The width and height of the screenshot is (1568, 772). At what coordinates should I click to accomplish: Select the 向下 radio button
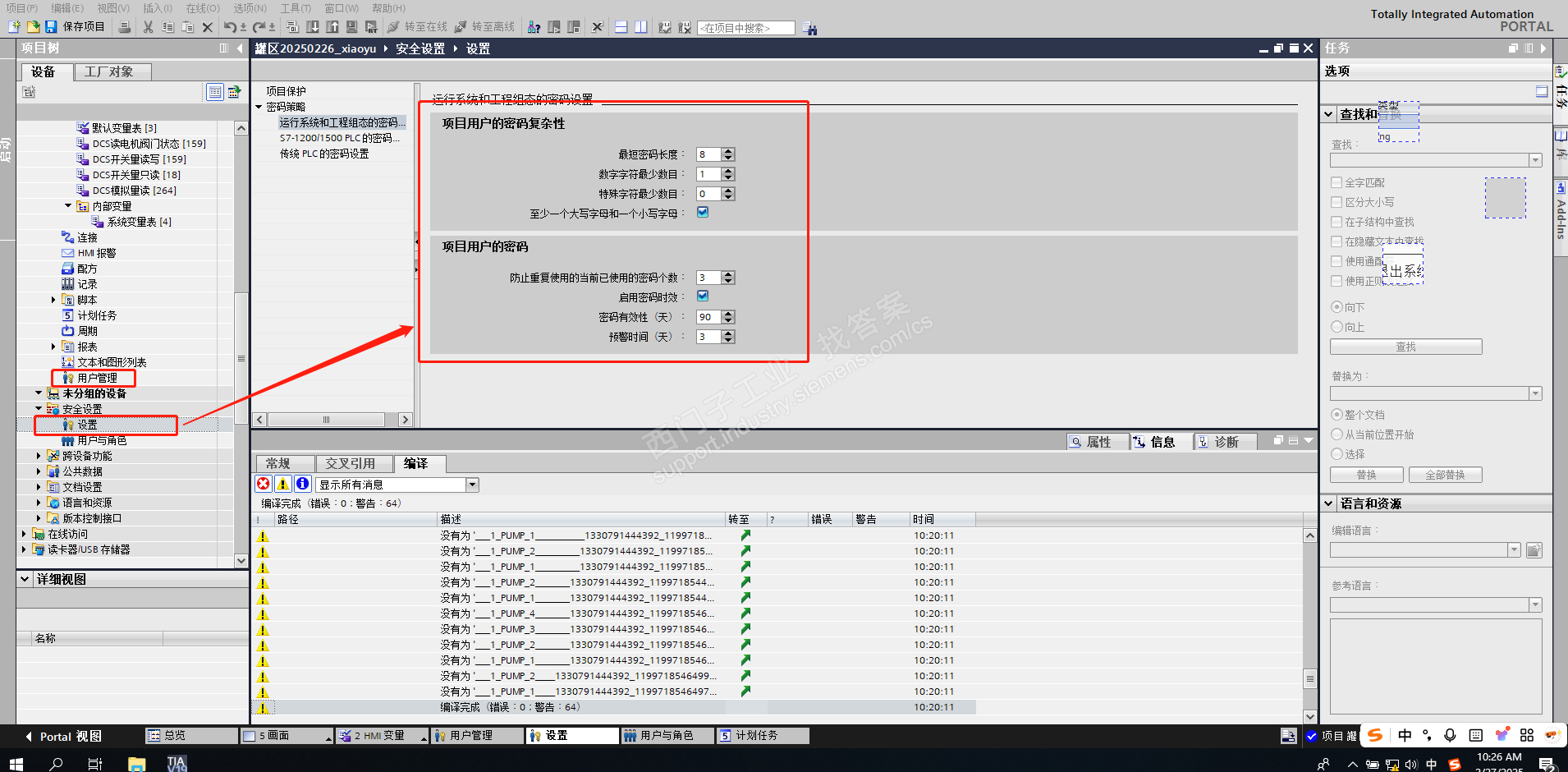click(1336, 307)
